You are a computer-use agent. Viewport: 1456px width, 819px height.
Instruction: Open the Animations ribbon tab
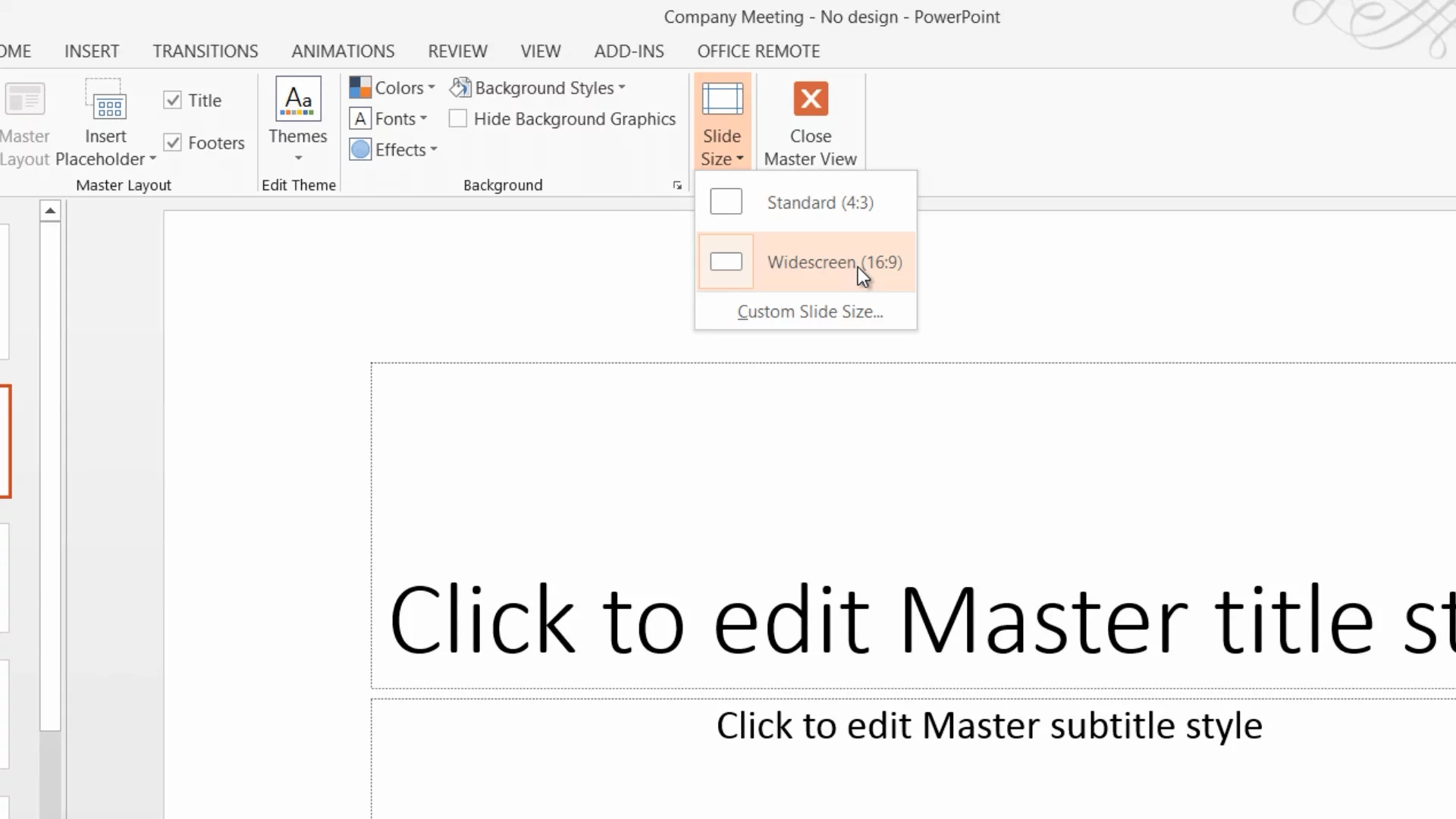[x=343, y=51]
